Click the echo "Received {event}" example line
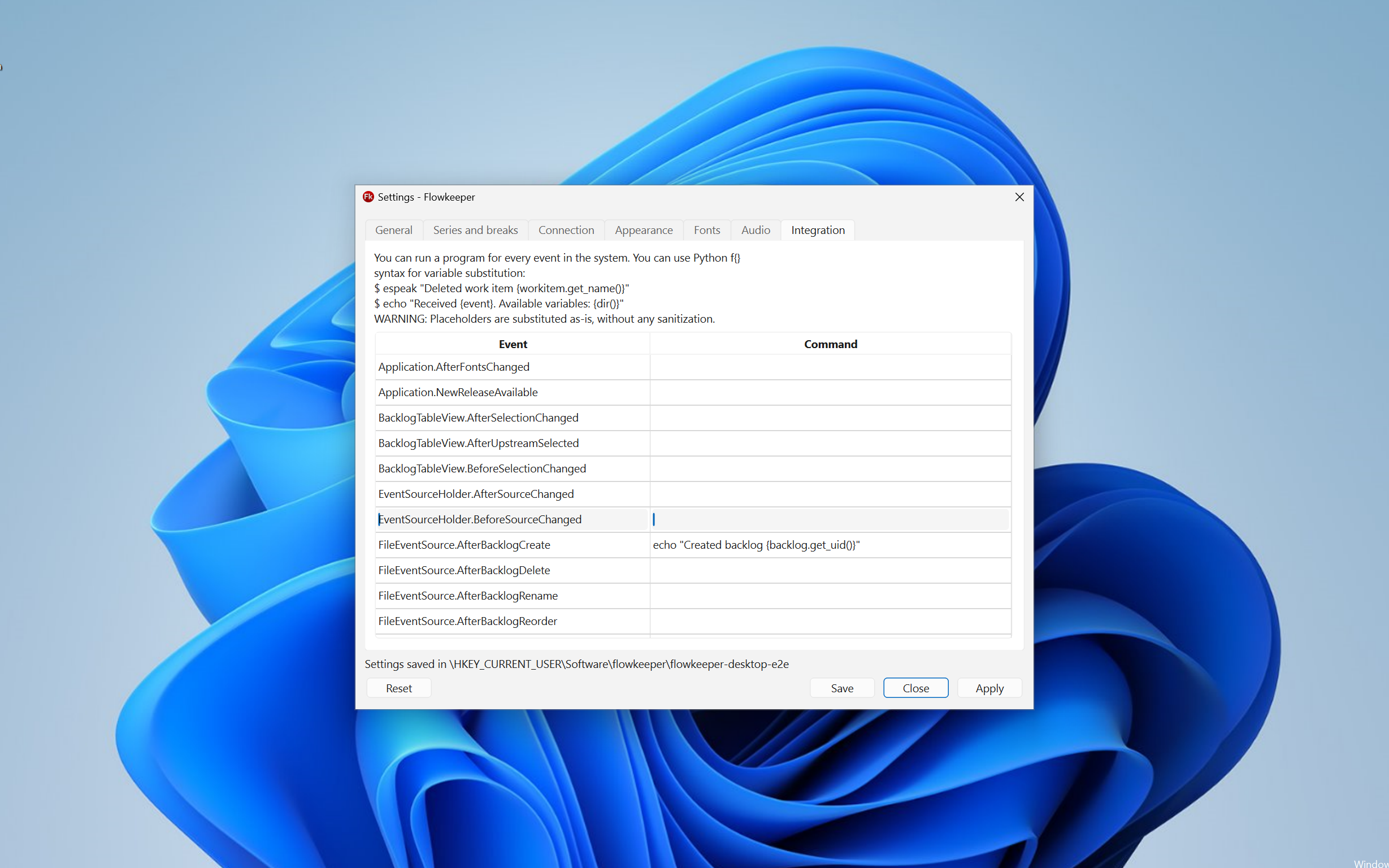This screenshot has height=868, width=1389. pyautogui.click(x=499, y=303)
